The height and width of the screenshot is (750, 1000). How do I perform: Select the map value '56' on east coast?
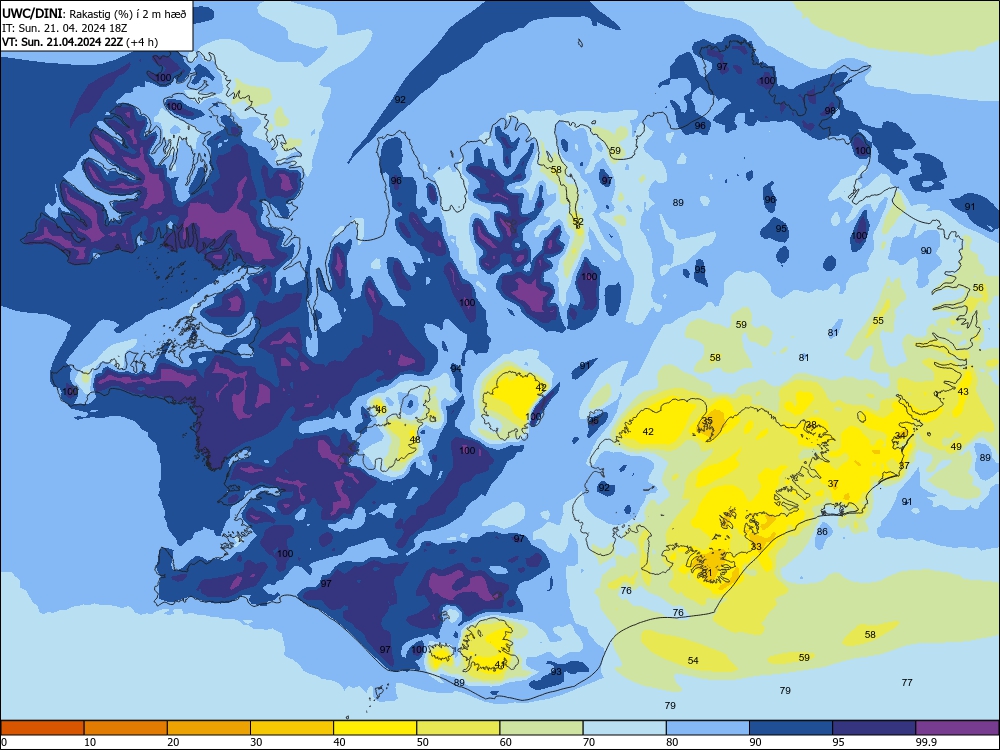click(978, 288)
